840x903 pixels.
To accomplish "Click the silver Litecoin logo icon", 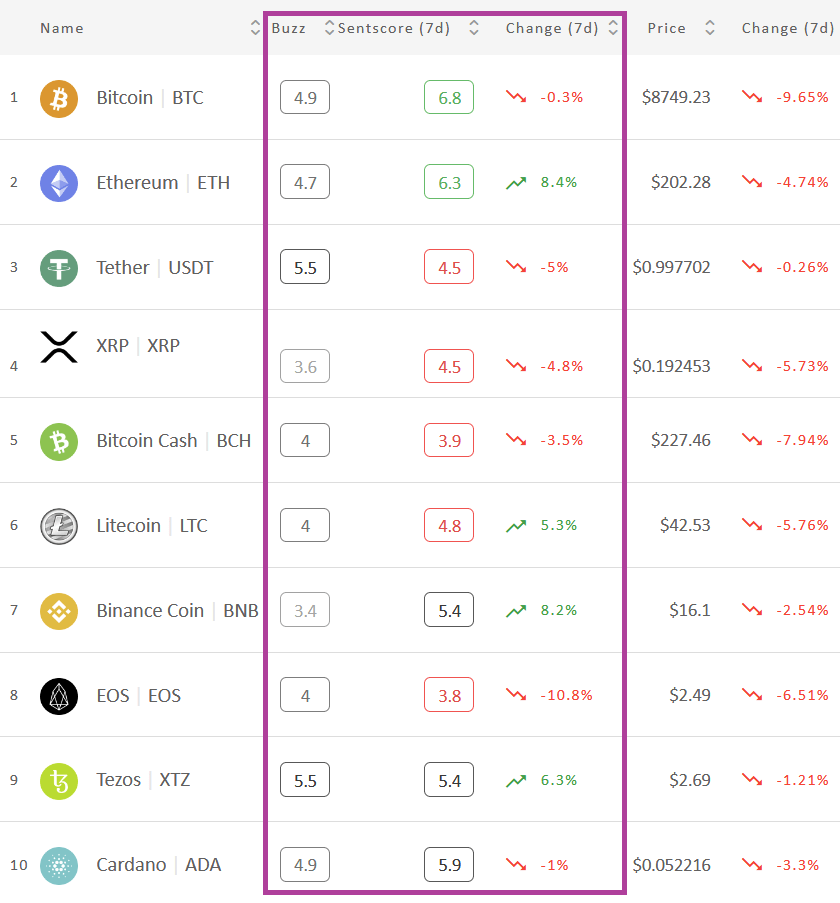I will 59,526.
